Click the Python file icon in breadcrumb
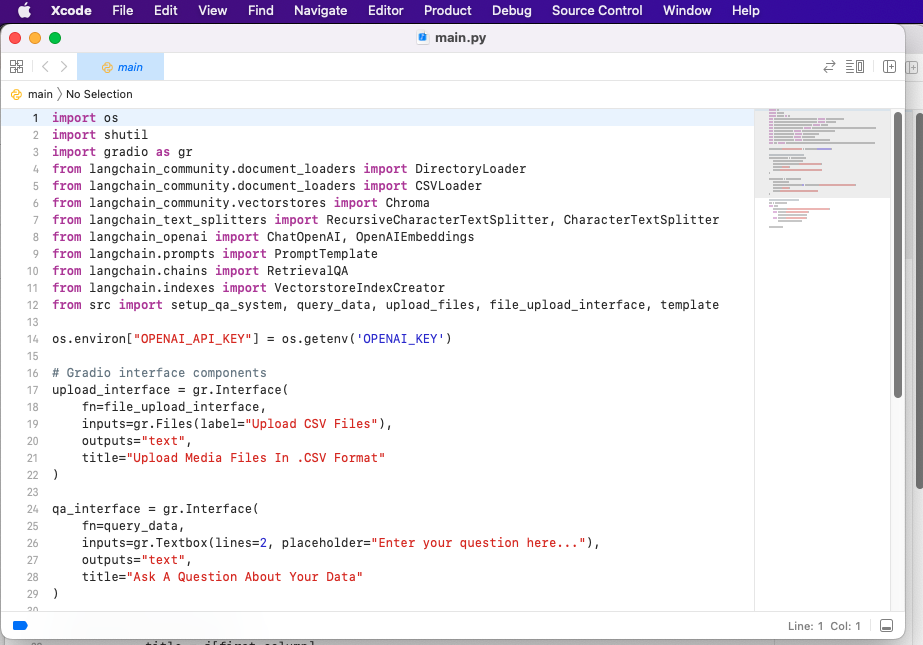Image resolution: width=923 pixels, height=645 pixels. 16,94
